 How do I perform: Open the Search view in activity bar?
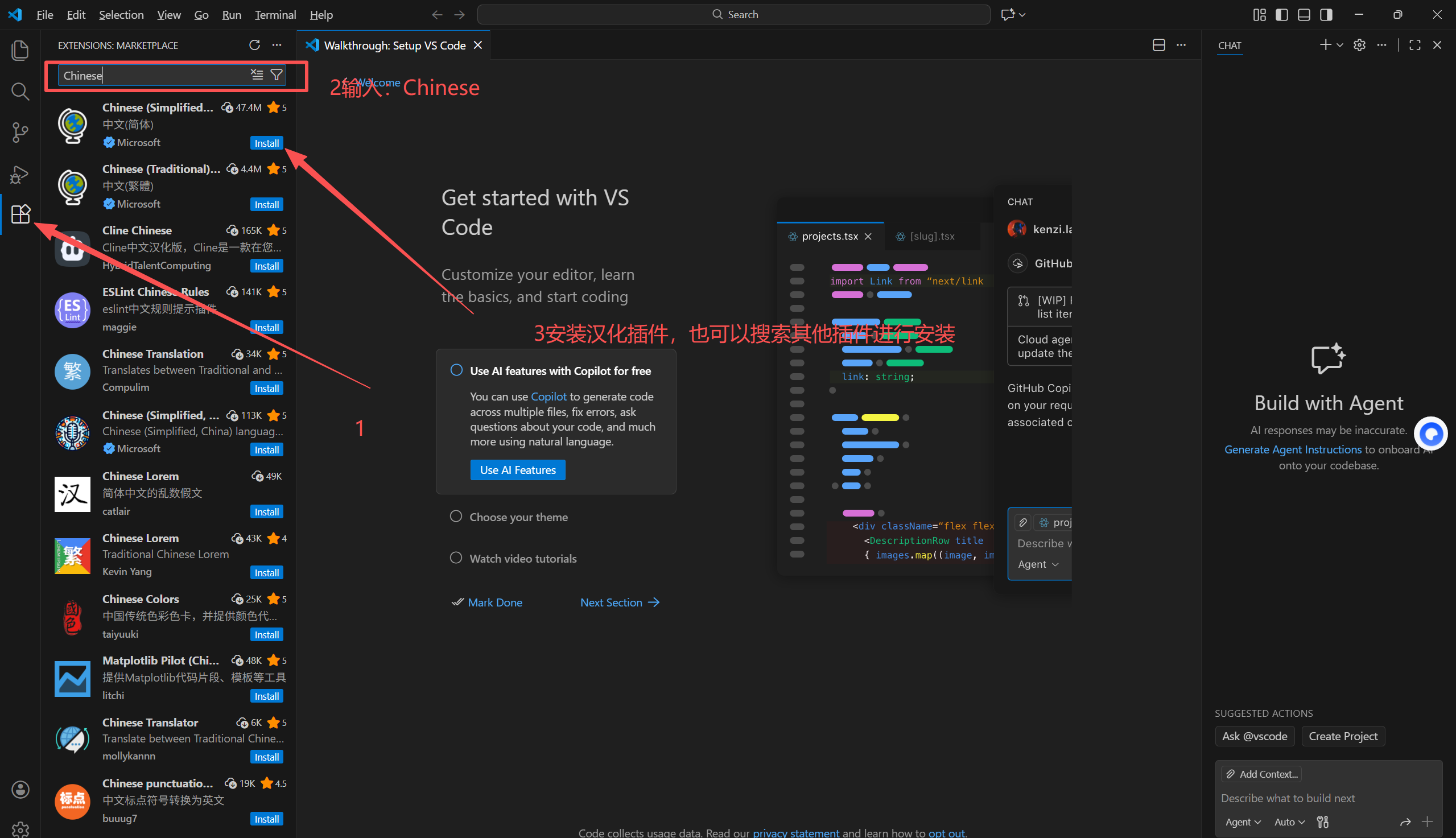(20, 92)
